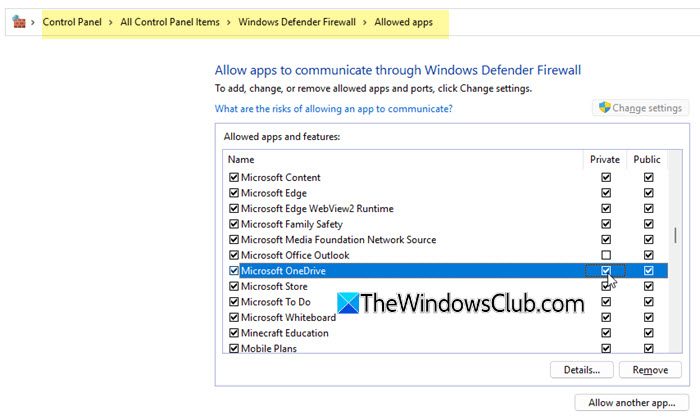Viewport: 700px width, 420px height.
Task: Select the Minecraft Education row text
Action: (285, 333)
